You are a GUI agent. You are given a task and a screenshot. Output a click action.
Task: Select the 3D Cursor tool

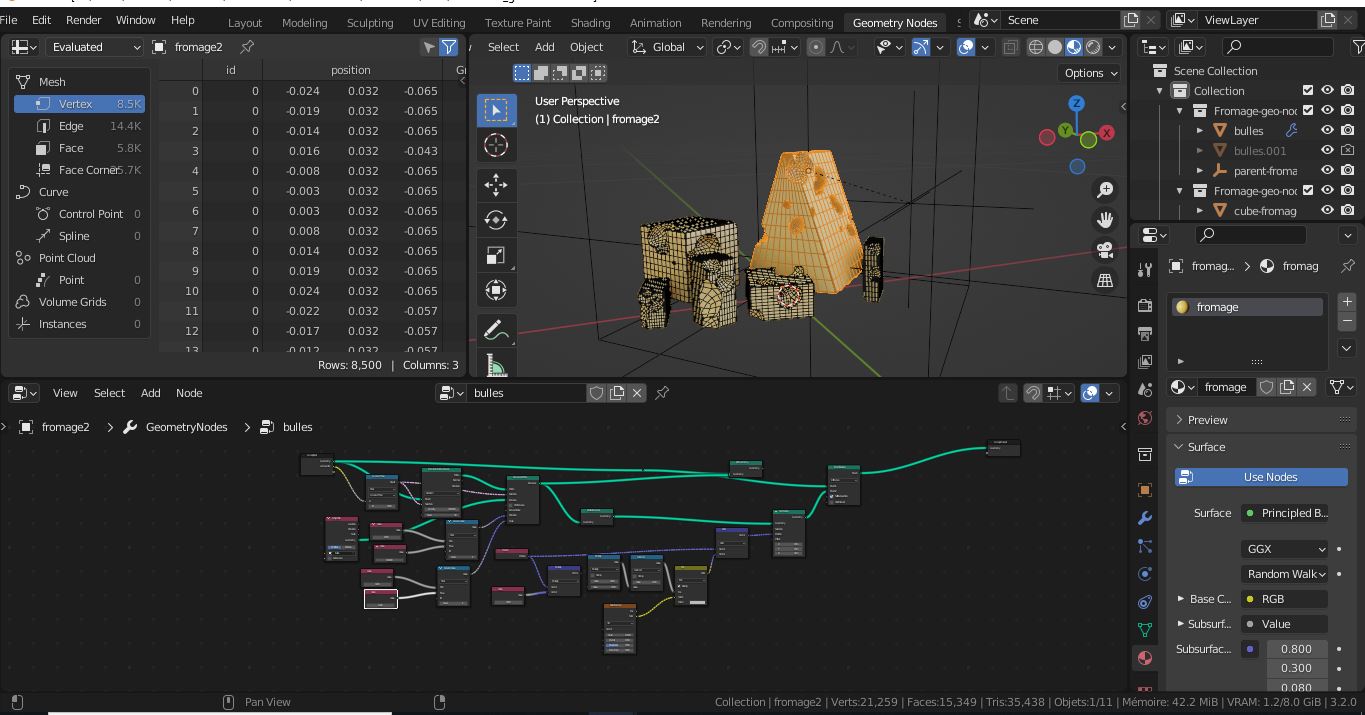coord(497,145)
